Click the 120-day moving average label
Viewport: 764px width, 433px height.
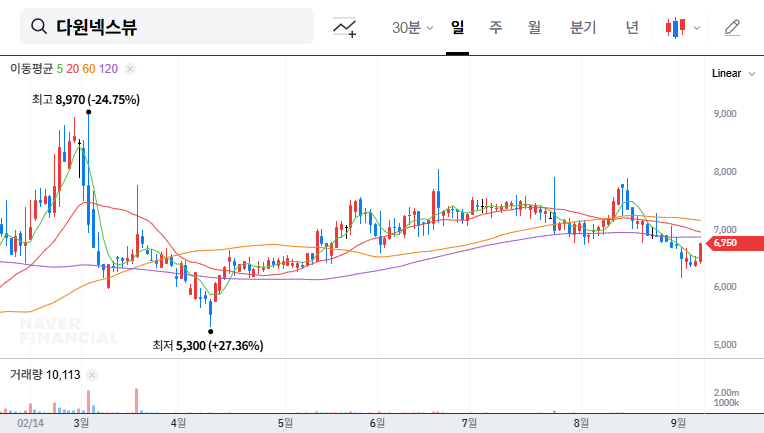click(x=108, y=69)
